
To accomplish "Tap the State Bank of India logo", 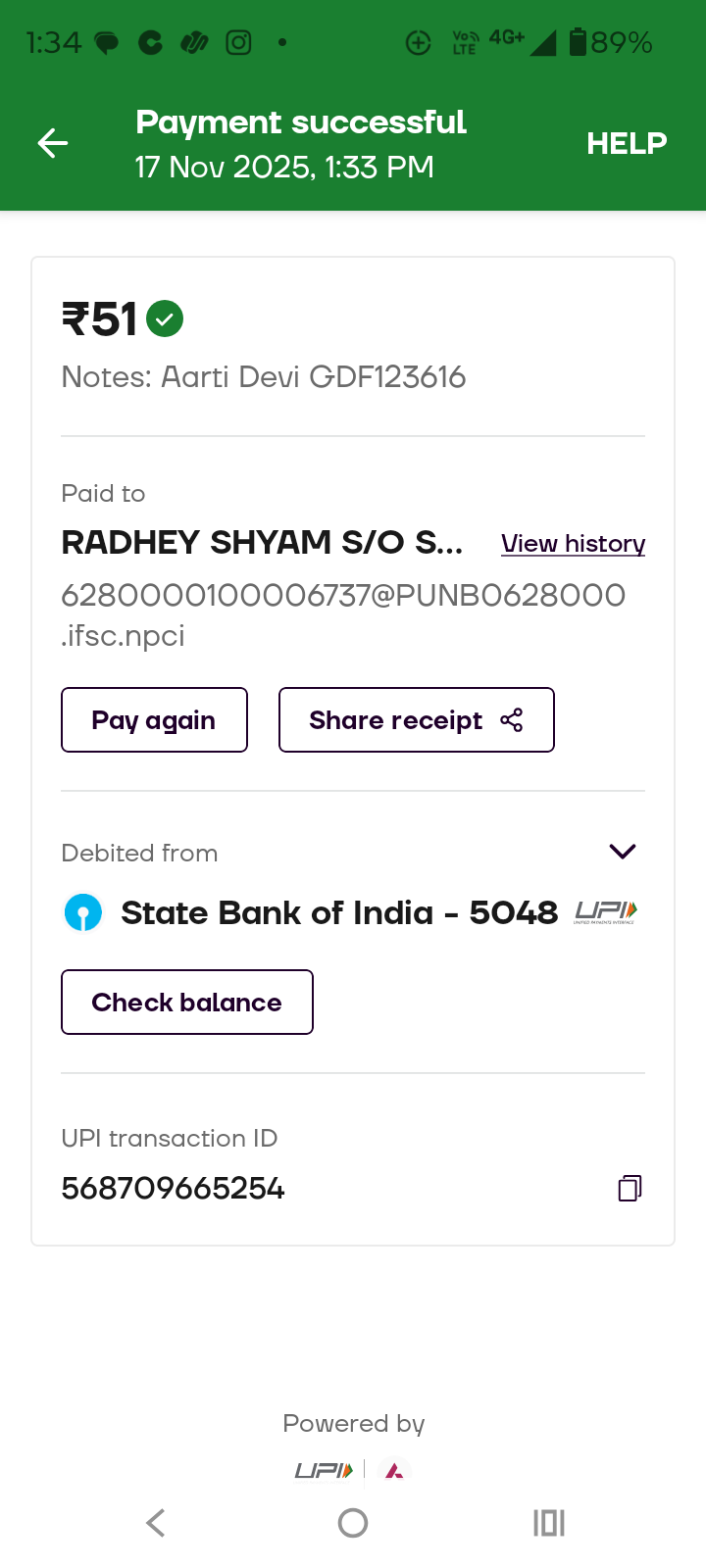I will point(83,912).
